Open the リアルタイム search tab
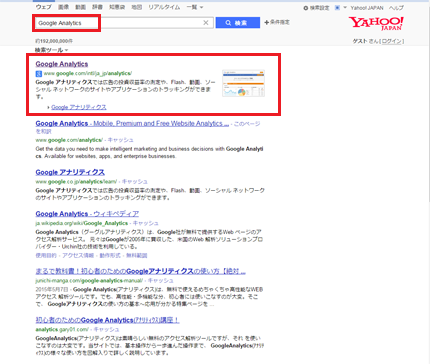430x364 pixels. click(x=164, y=7)
